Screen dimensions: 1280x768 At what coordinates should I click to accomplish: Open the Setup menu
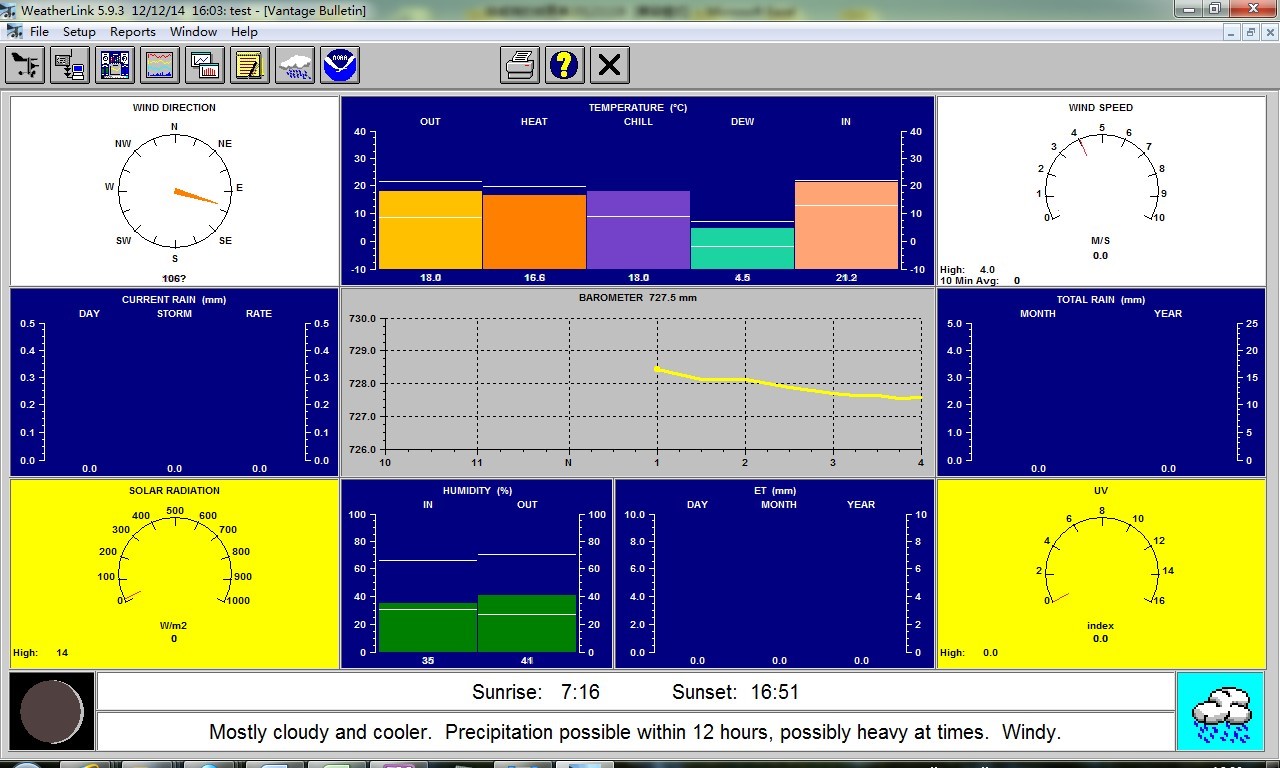[x=79, y=32]
